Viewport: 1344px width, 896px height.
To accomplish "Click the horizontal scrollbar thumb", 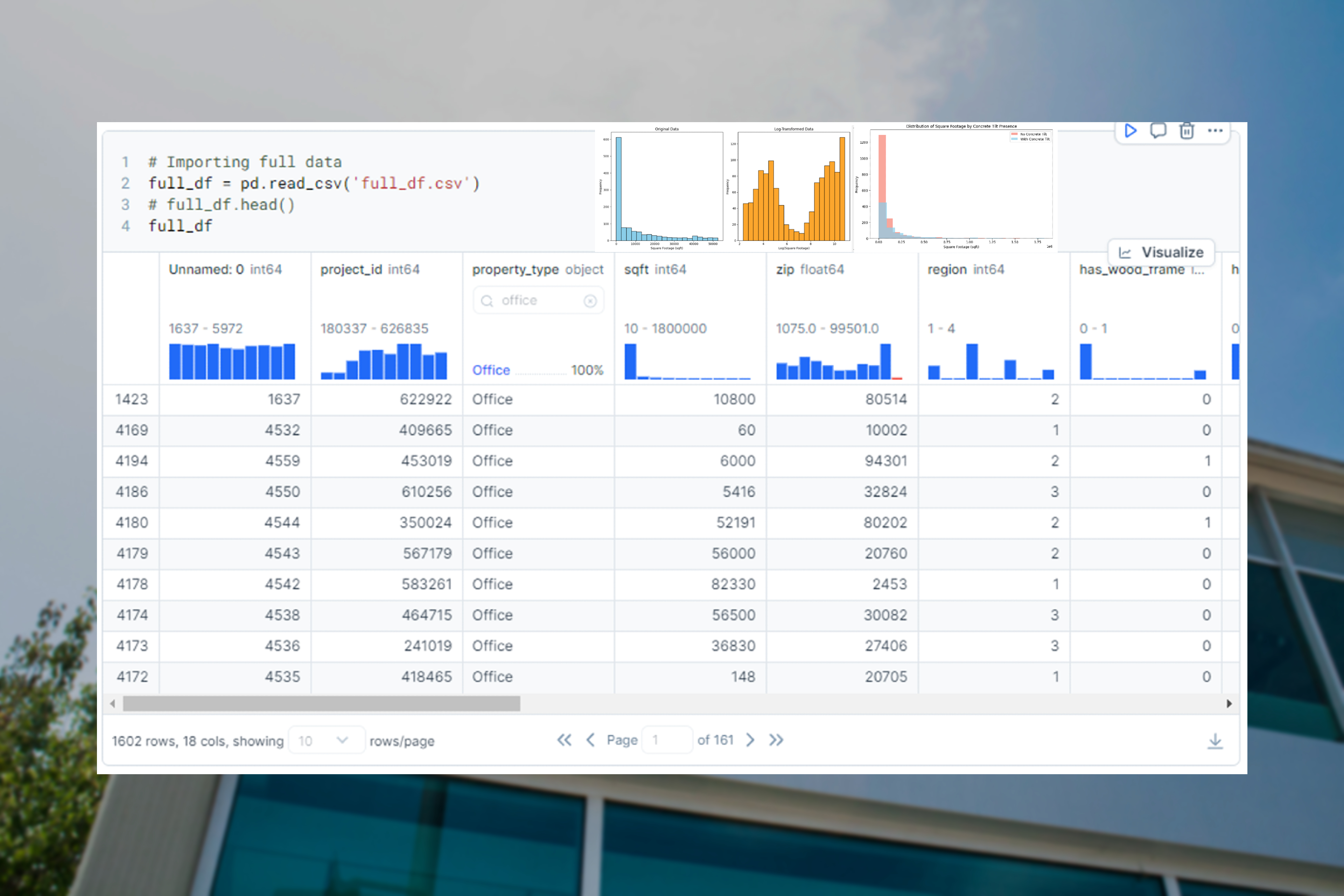I will click(x=321, y=703).
